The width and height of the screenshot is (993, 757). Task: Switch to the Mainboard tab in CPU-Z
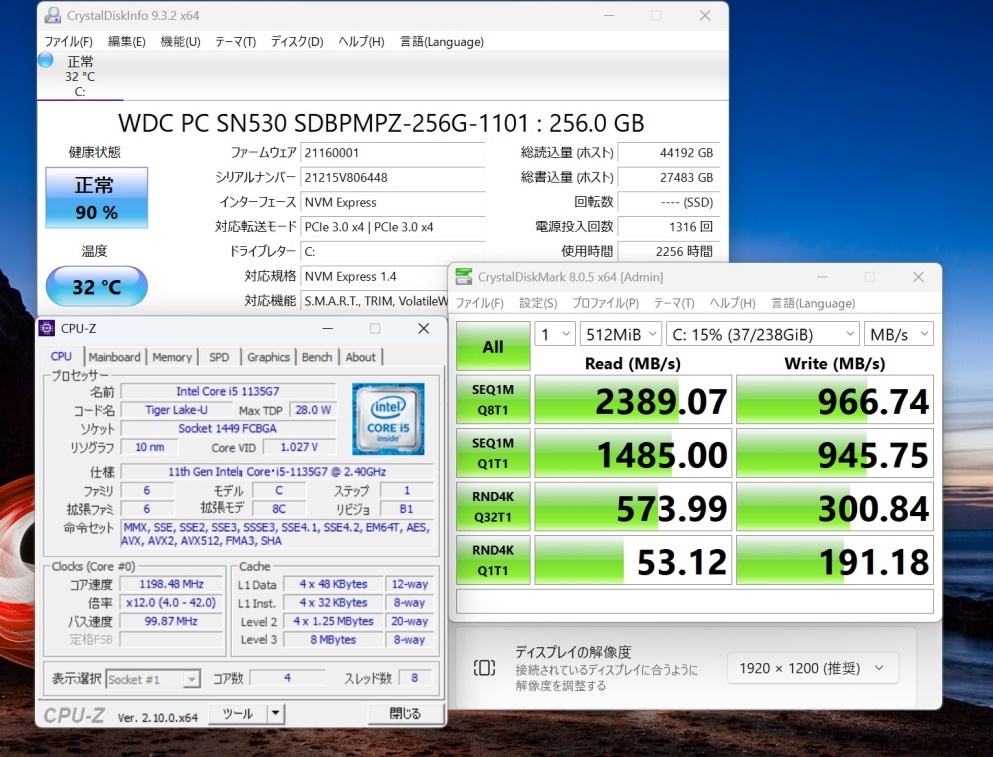click(x=115, y=357)
